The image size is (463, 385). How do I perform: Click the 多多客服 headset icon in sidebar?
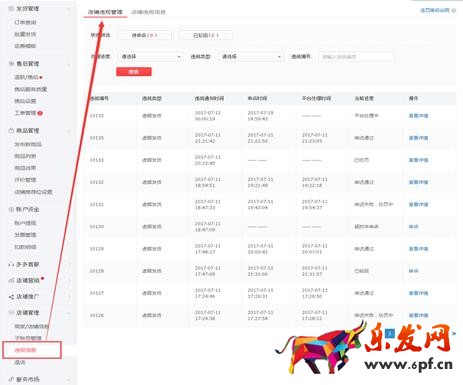click(x=11, y=264)
